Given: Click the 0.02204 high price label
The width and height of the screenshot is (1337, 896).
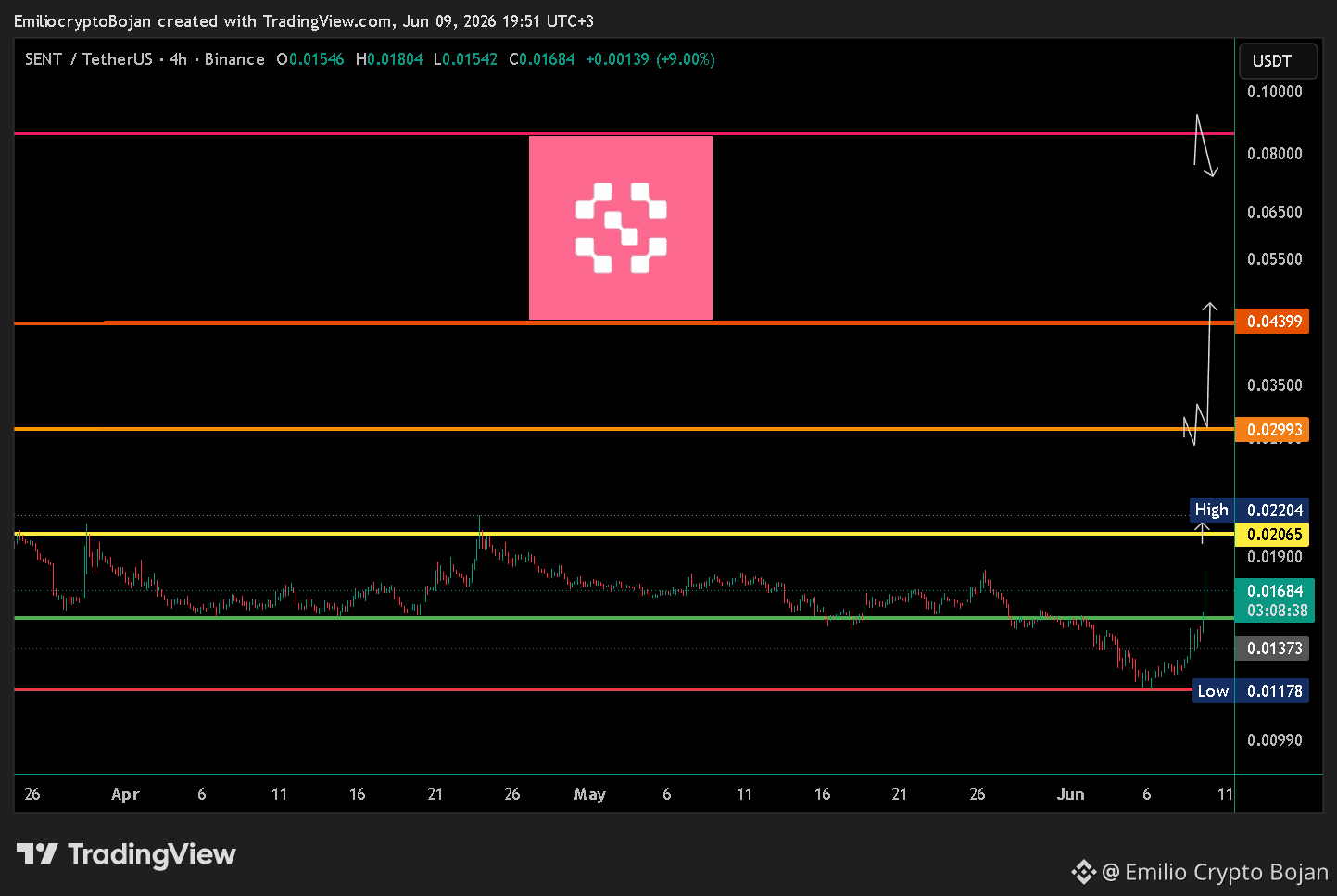Looking at the screenshot, I should [x=1272, y=510].
